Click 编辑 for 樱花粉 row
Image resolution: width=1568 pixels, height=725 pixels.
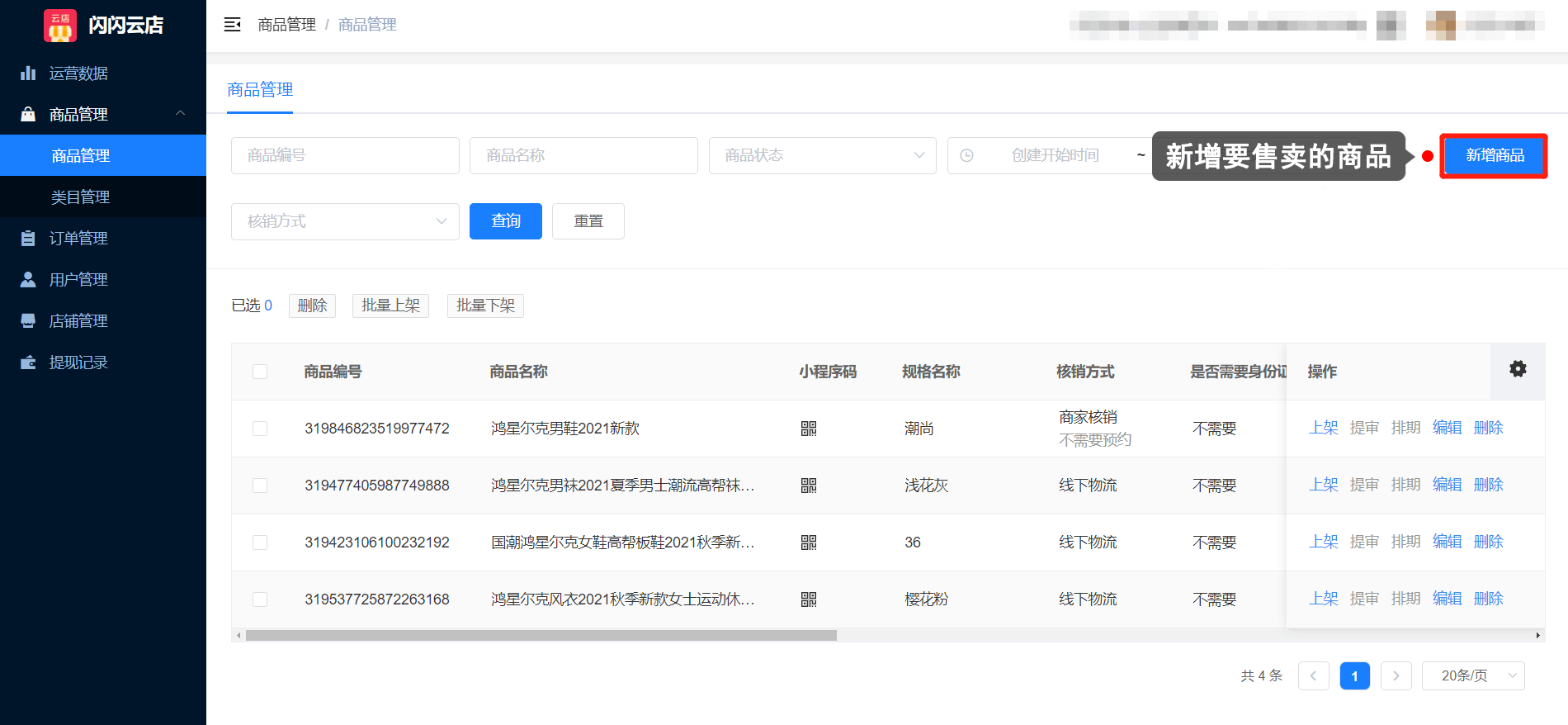click(1448, 599)
